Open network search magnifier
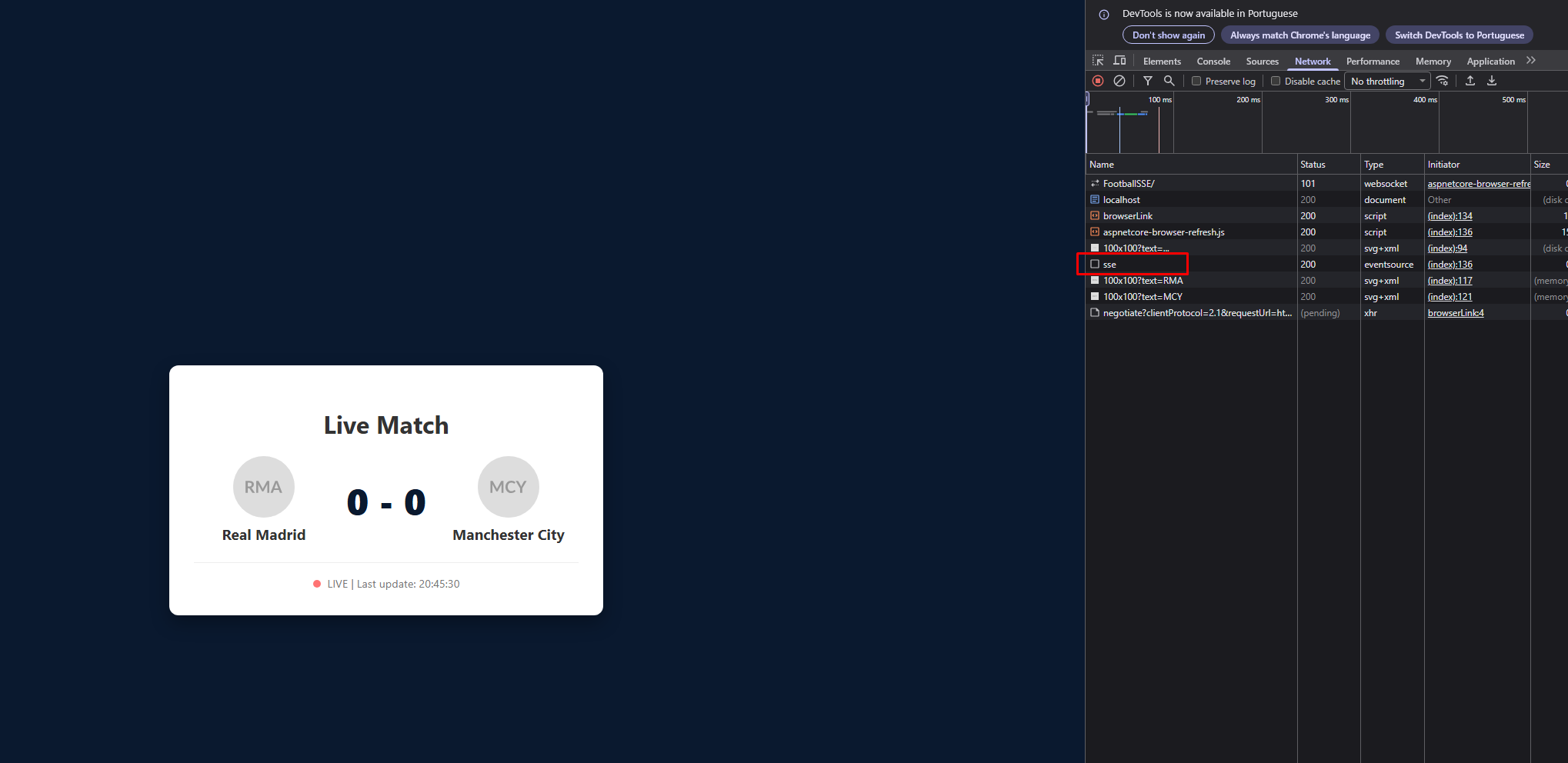Image resolution: width=1568 pixels, height=763 pixels. point(1169,81)
